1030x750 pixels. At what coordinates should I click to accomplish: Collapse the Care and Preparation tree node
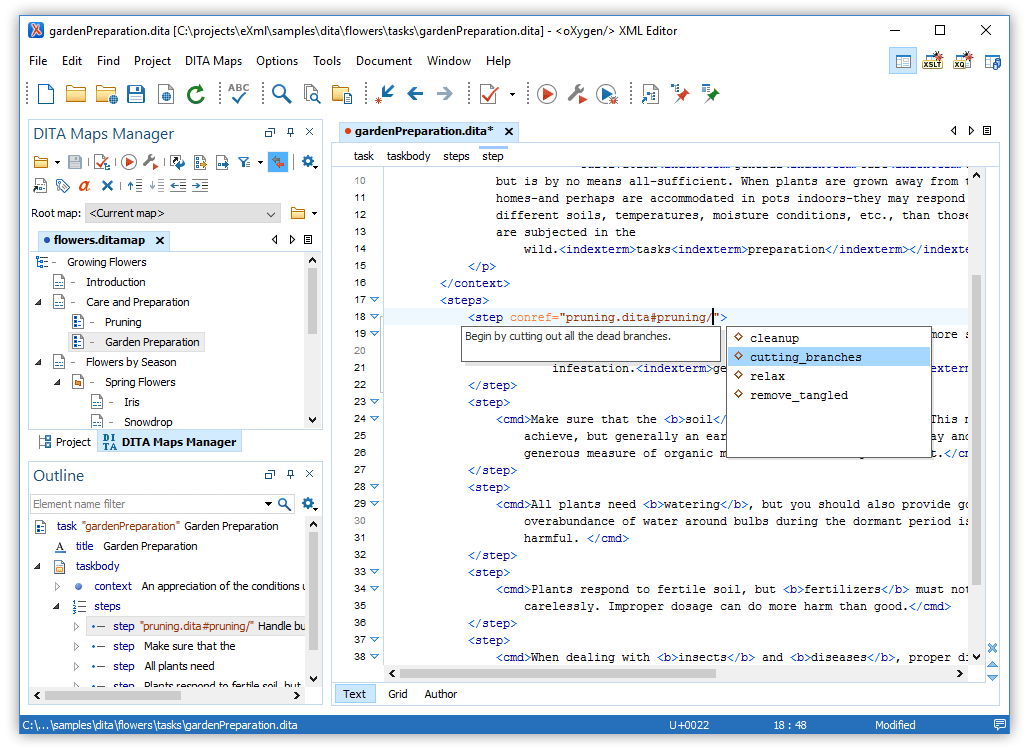click(x=38, y=302)
